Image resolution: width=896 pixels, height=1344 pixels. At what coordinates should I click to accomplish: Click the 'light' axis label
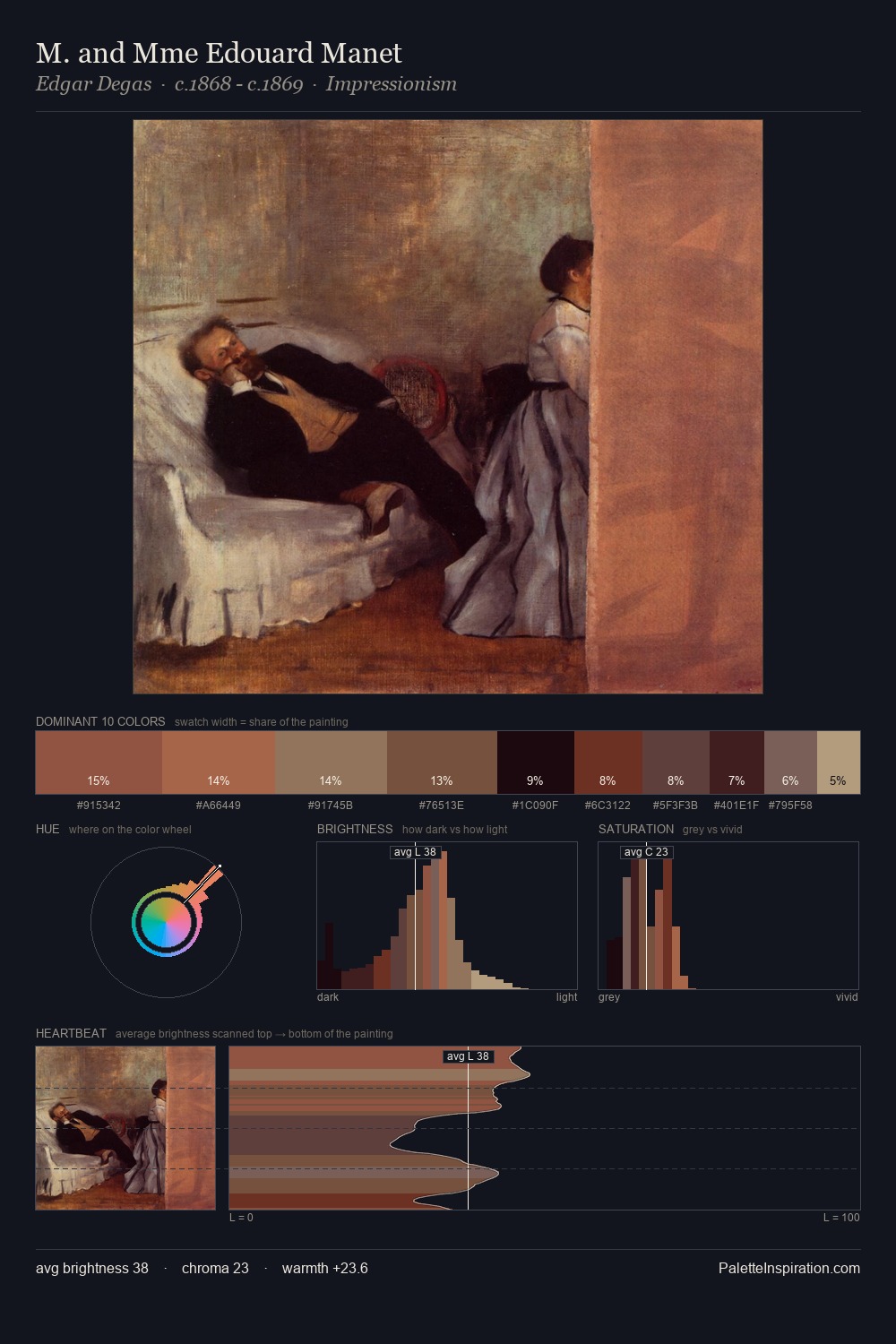566,997
